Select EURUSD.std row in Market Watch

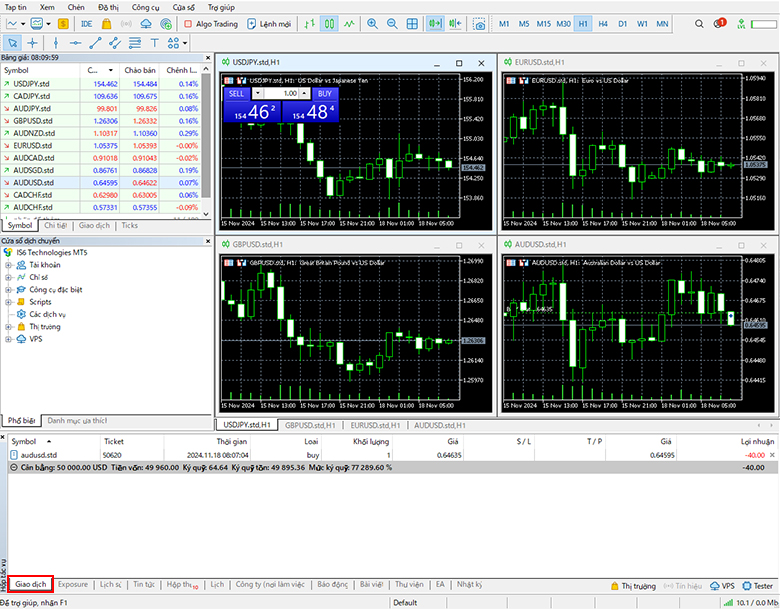pos(100,146)
